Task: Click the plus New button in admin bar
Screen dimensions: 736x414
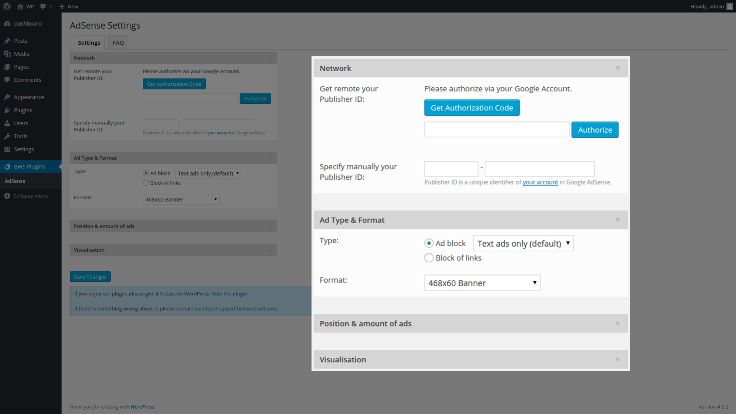Action: 69,7
